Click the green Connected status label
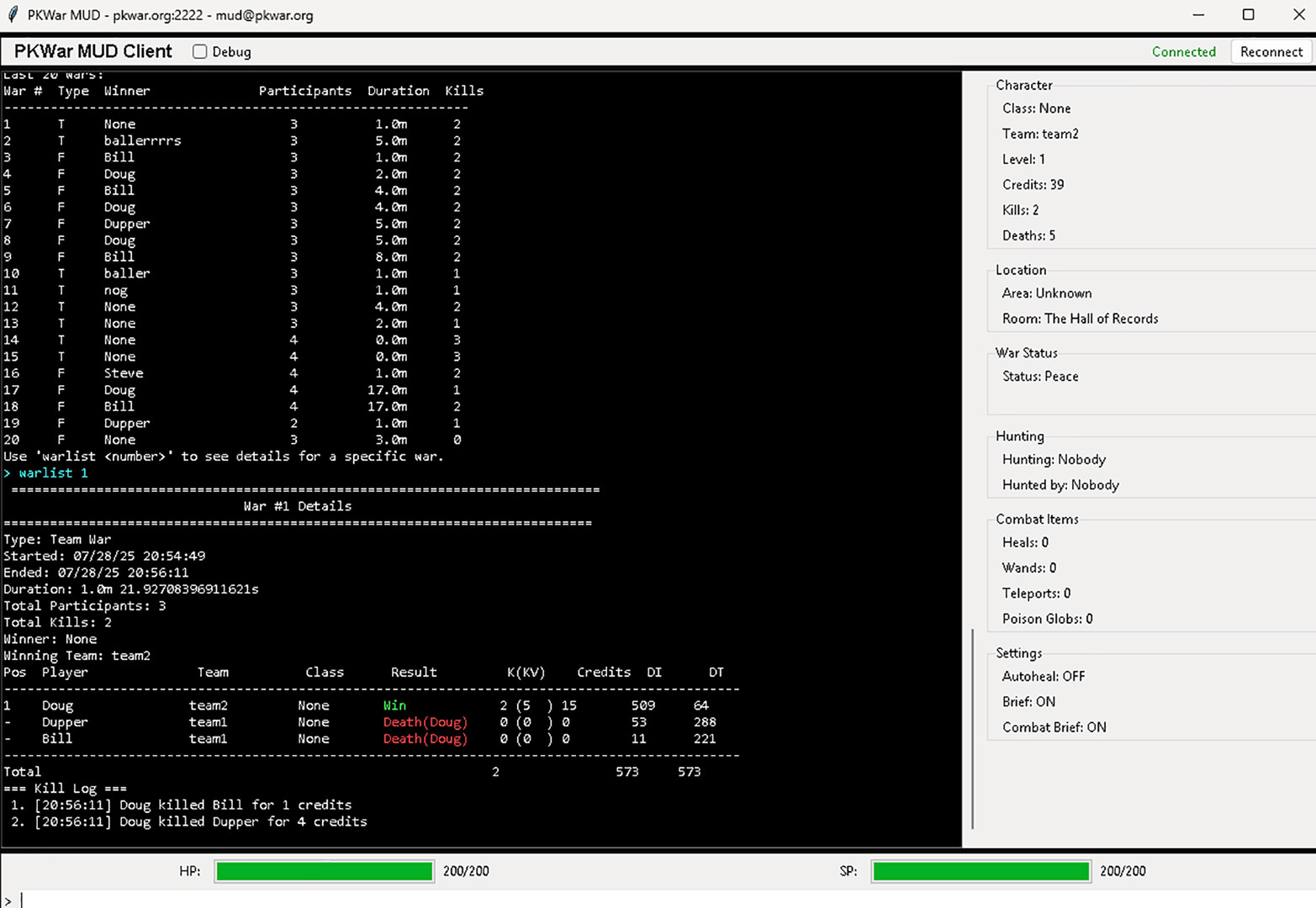 1183,52
